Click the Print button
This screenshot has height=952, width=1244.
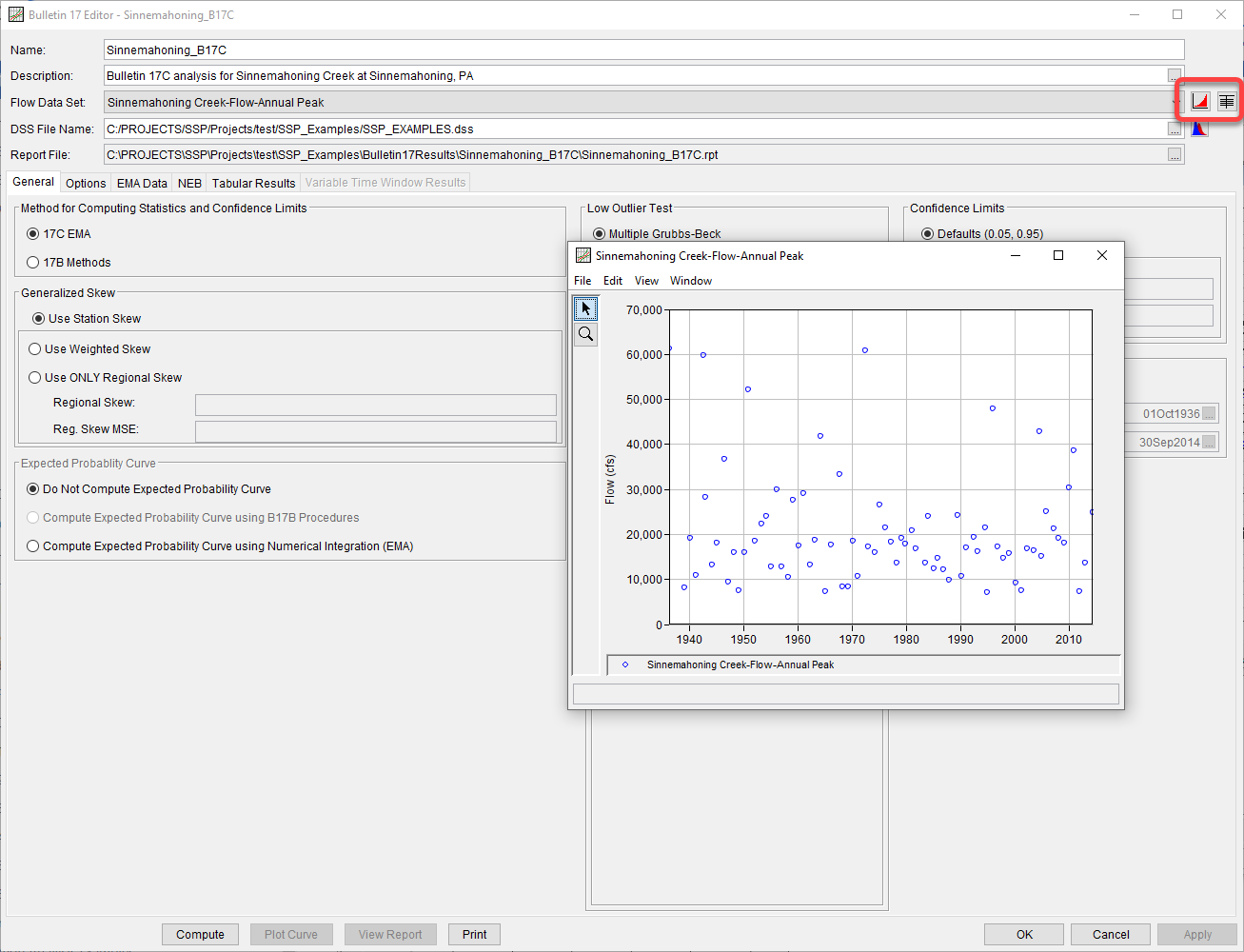474,935
